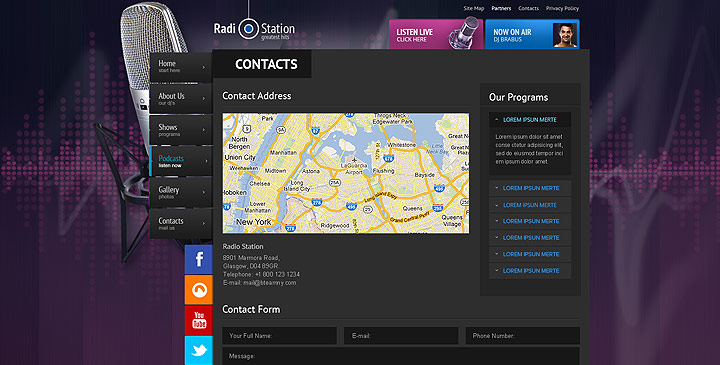
Task: Open the About Us menu item
Action: tap(180, 99)
